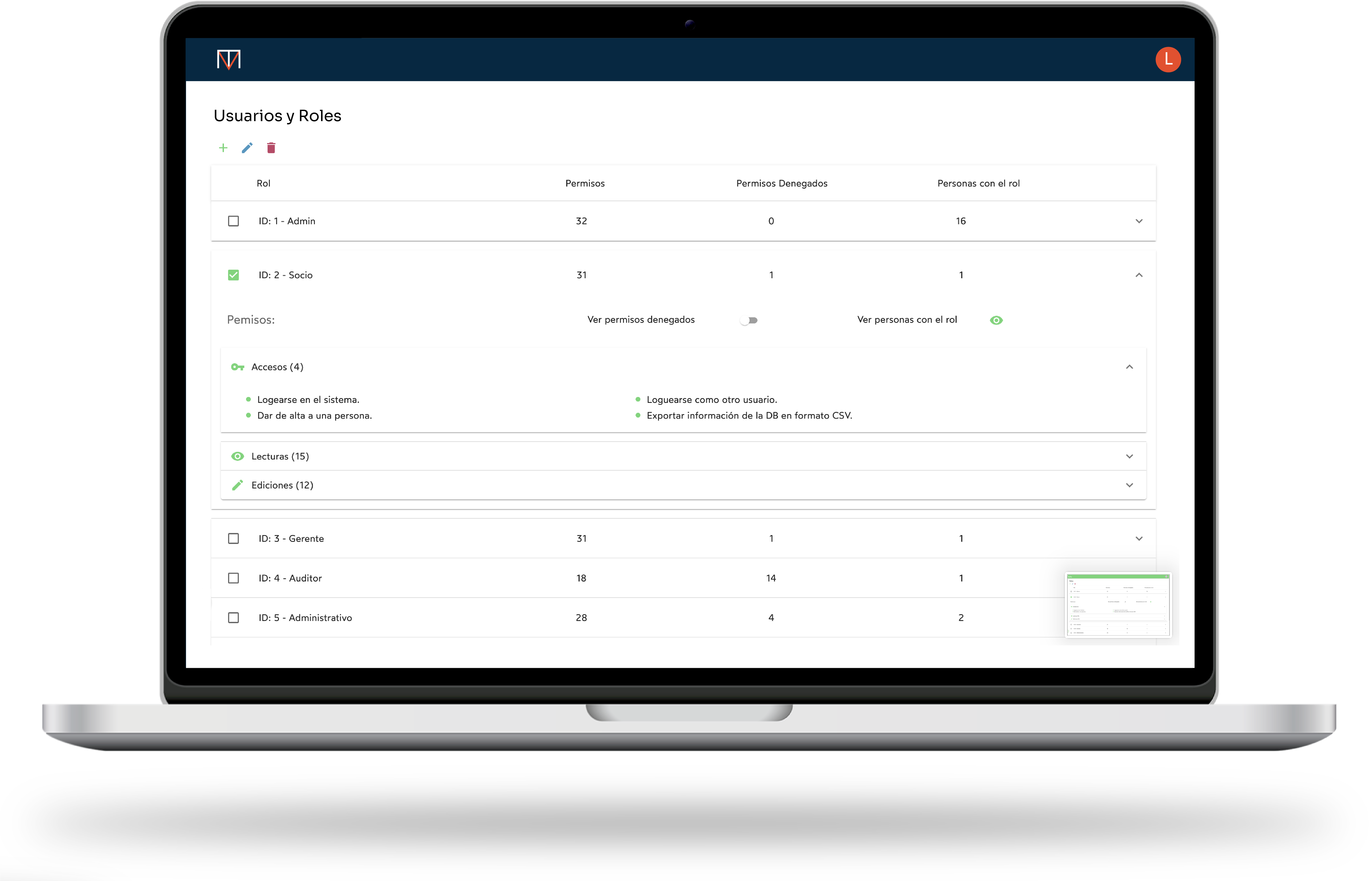
Task: Click Admin's permisos value 32
Action: (x=581, y=221)
